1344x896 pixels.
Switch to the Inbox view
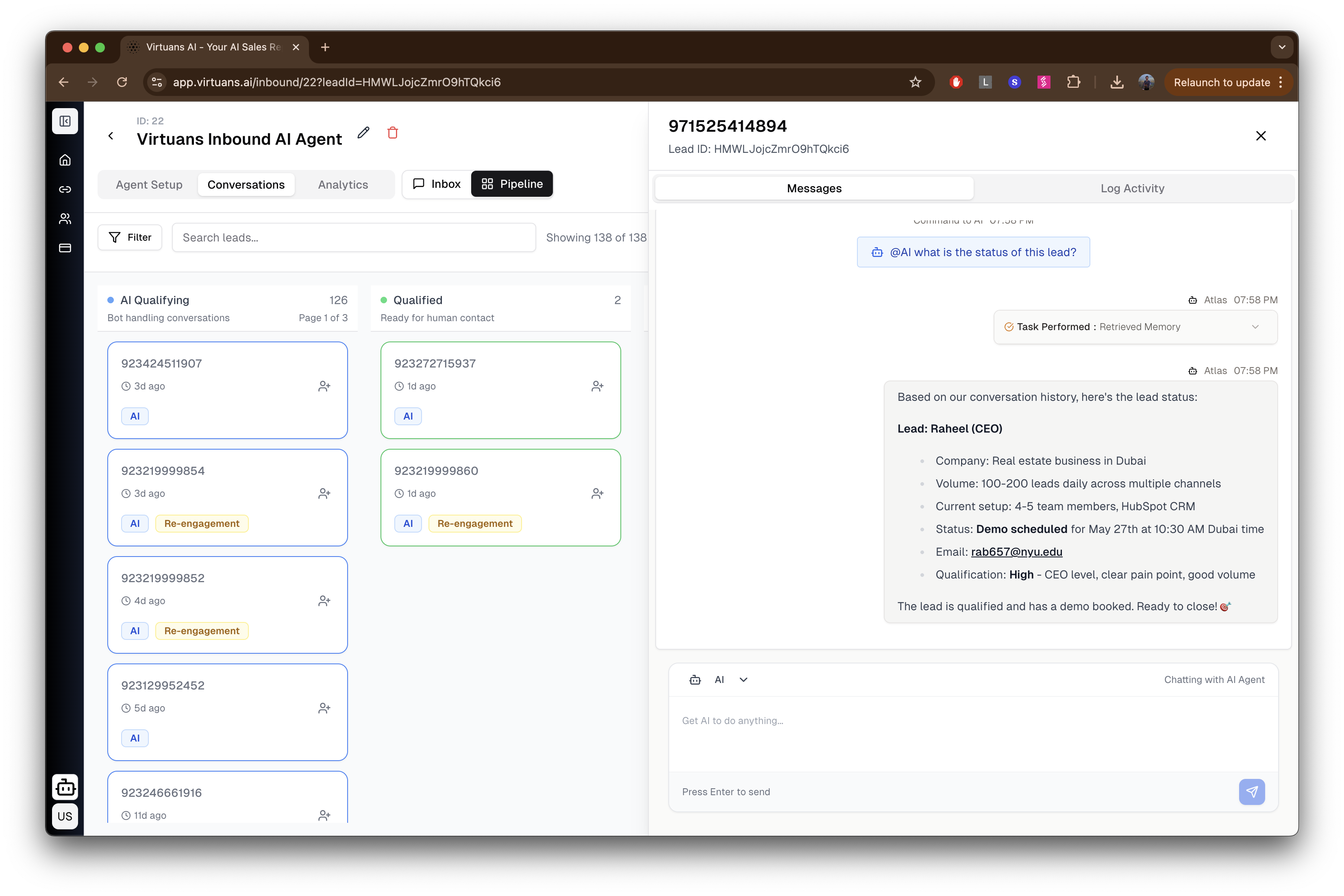[437, 184]
